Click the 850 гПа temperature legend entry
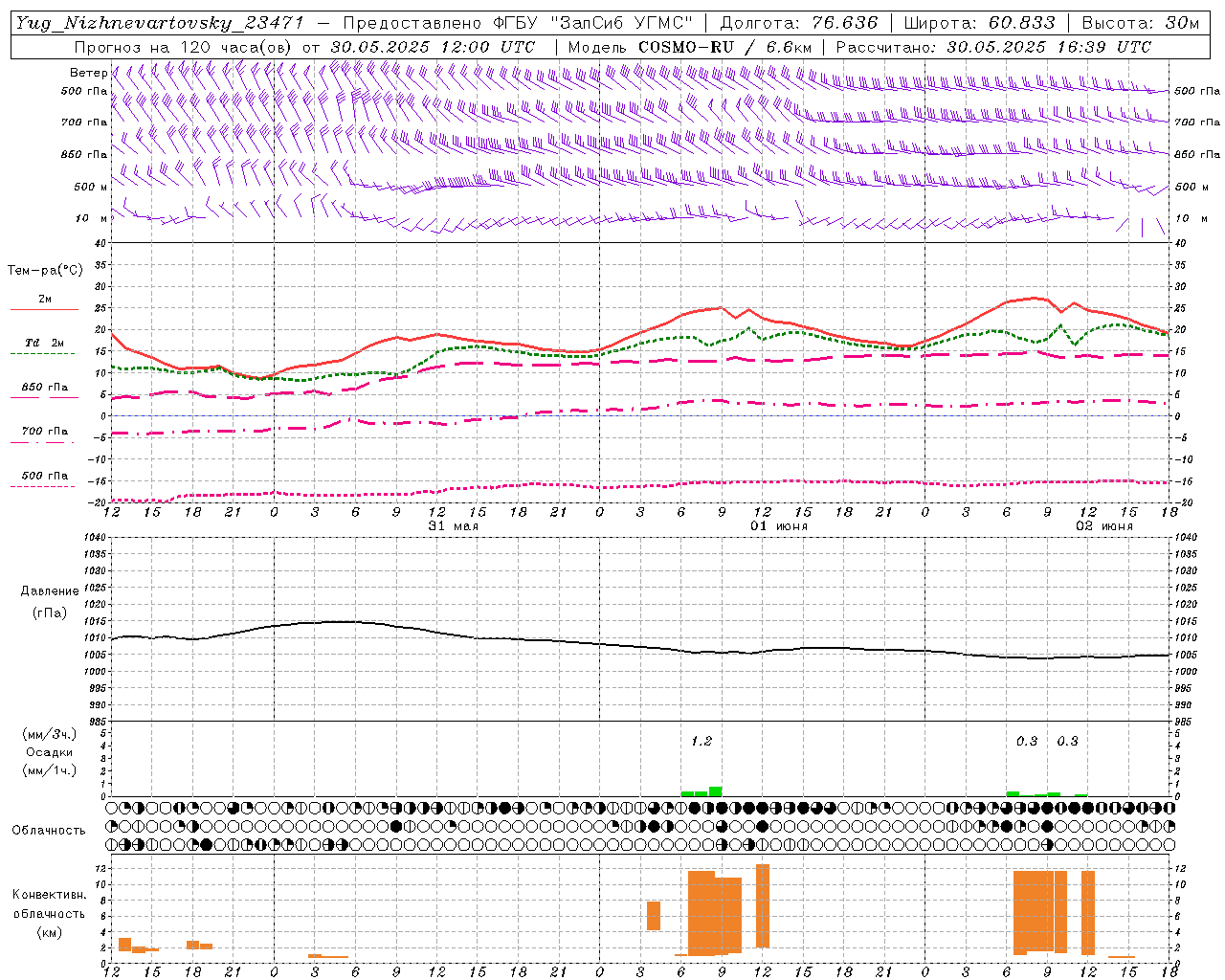The height and width of the screenshot is (980, 1225). [45, 388]
